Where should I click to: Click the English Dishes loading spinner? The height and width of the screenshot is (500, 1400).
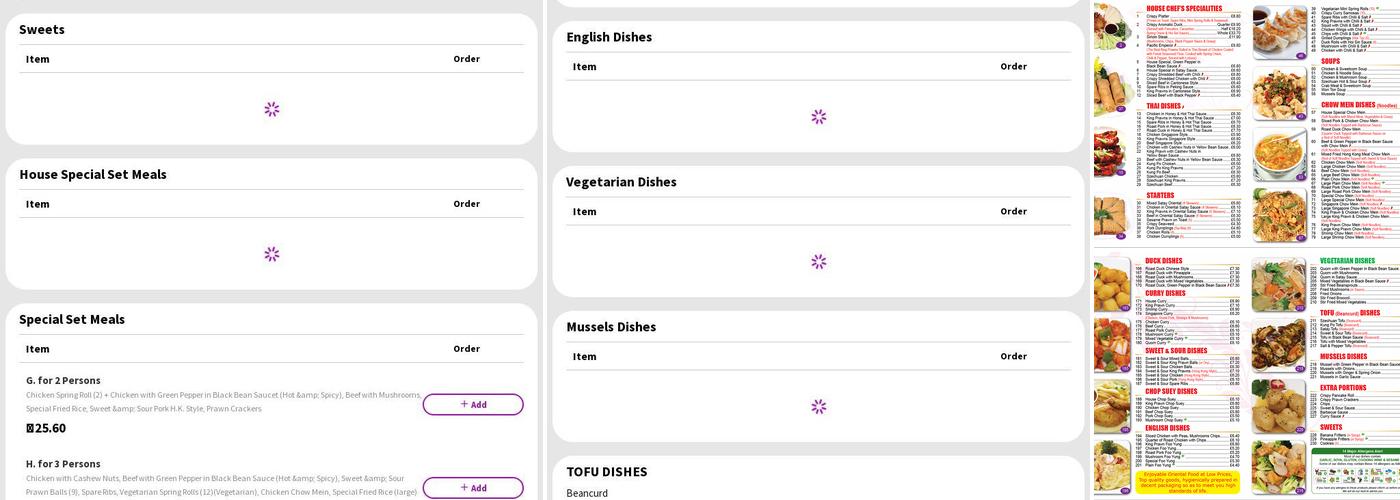click(819, 117)
